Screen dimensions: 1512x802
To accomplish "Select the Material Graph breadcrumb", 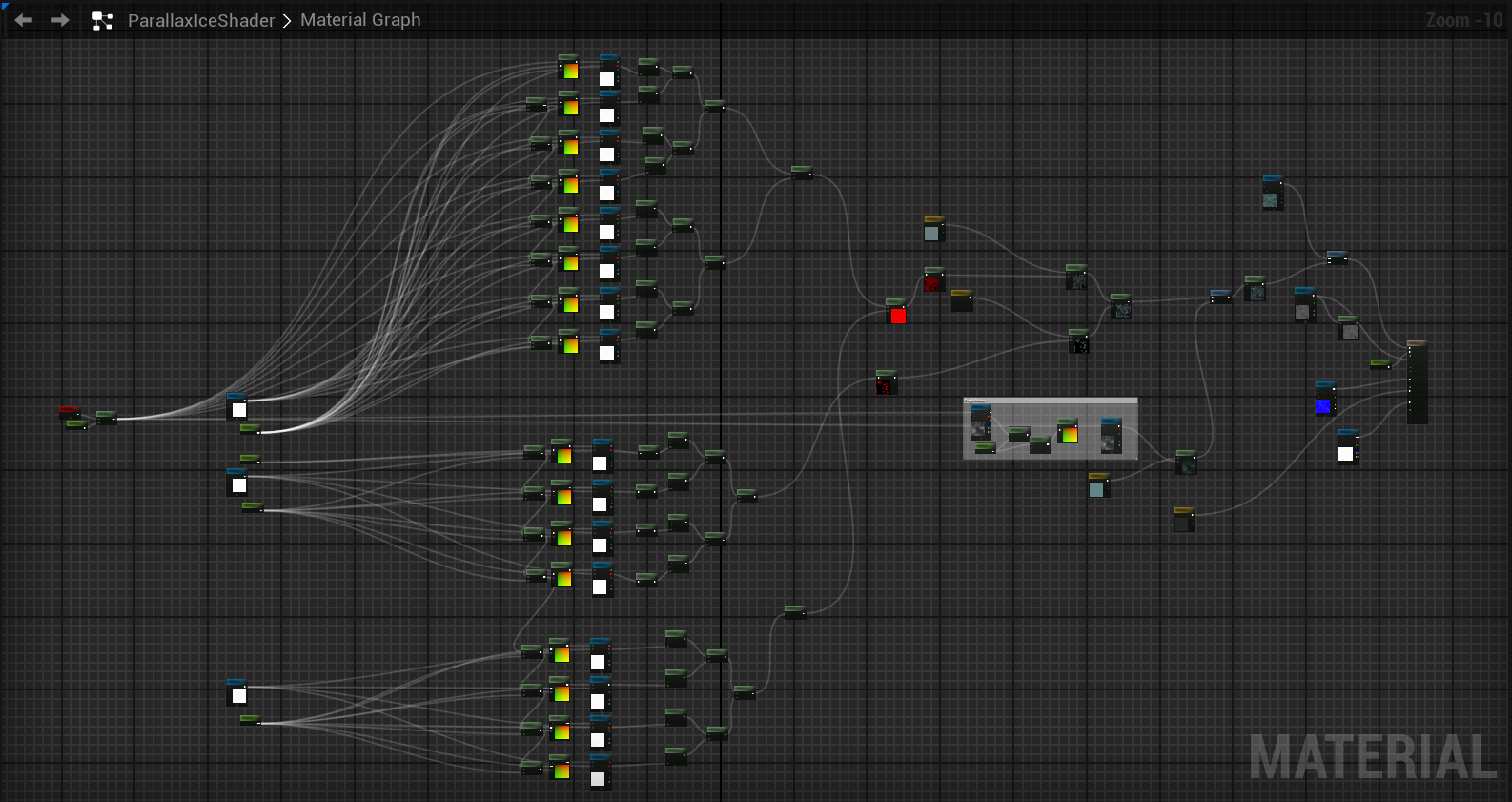I will 360,20.
